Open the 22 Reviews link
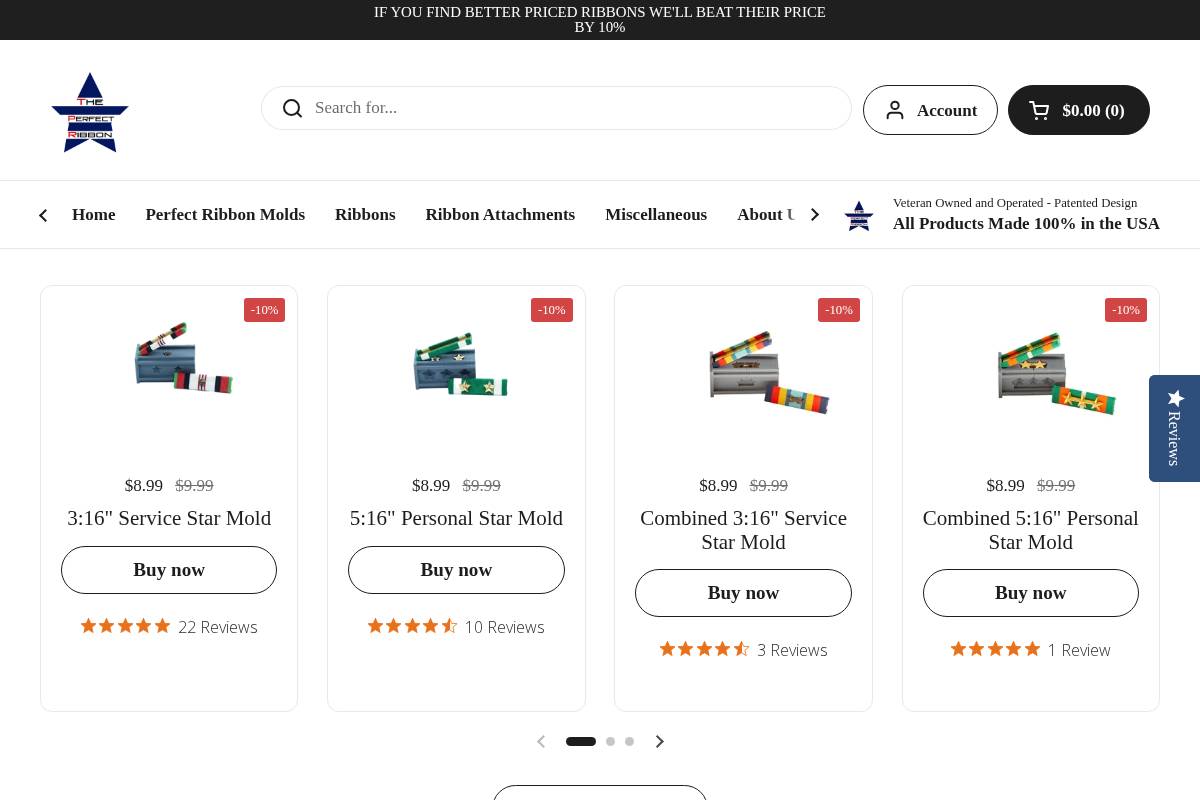This screenshot has height=800, width=1200. click(218, 627)
